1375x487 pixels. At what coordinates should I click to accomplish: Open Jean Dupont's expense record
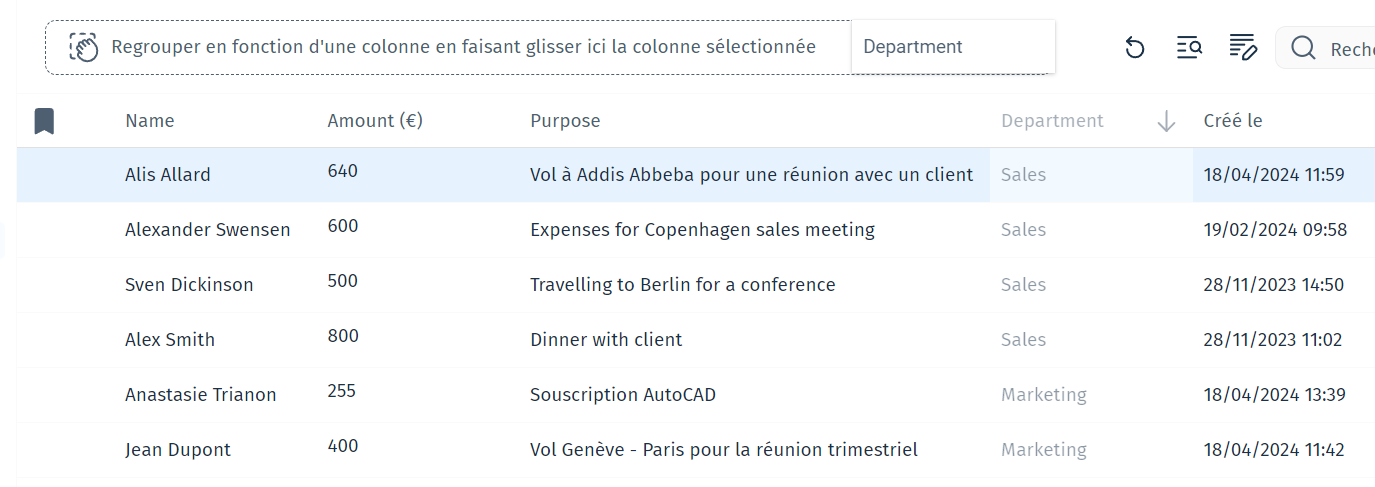click(x=178, y=450)
